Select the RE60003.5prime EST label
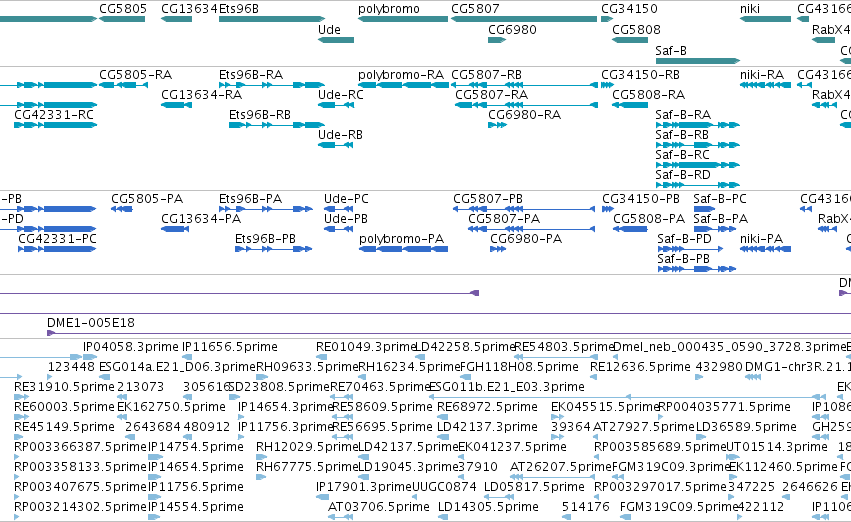Screen dimensions: 851x522 64,407
